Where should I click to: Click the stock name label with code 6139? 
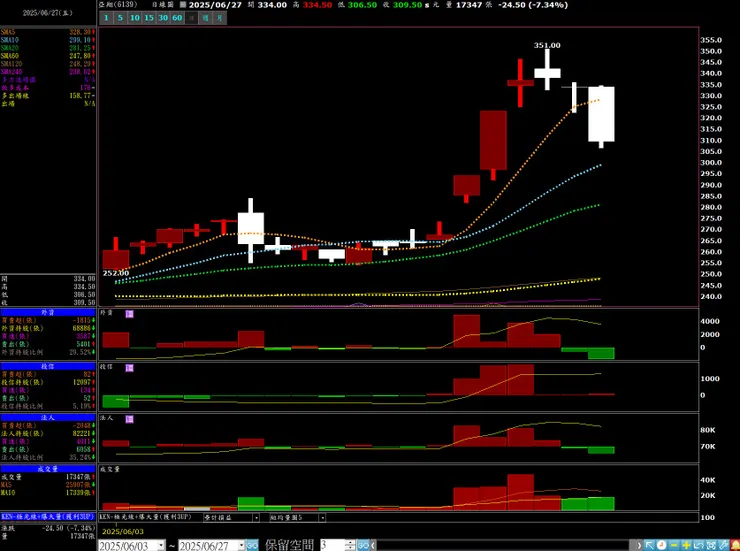pyautogui.click(x=118, y=5)
